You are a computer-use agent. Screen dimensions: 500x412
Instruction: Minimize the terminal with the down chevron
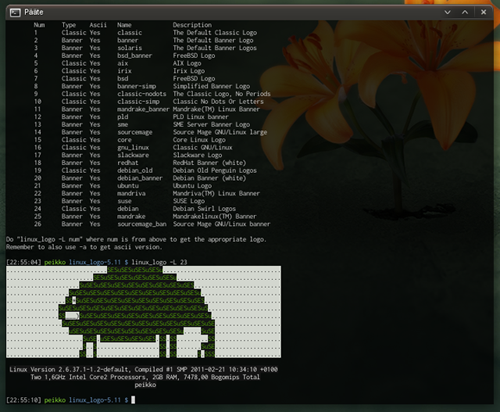point(447,12)
